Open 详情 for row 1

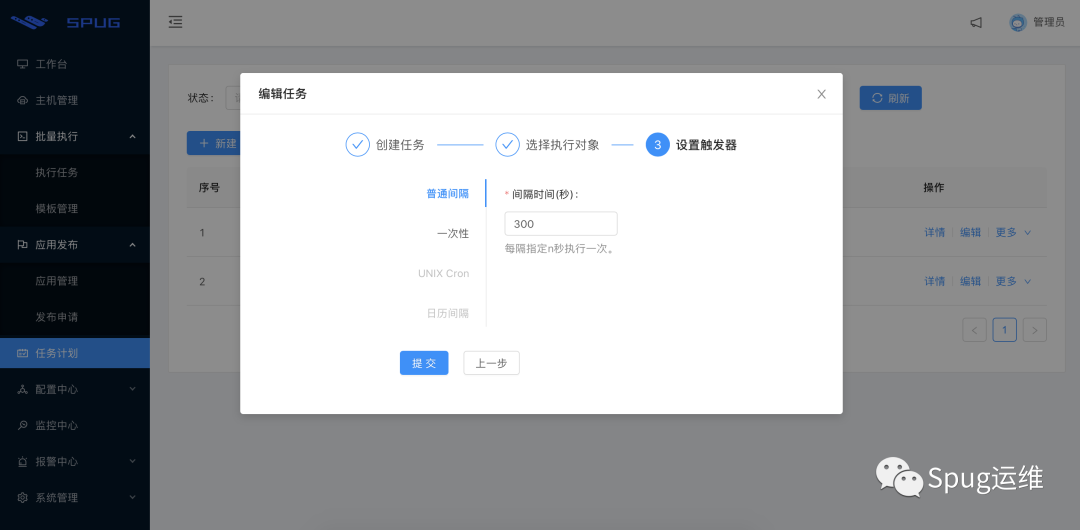tap(935, 232)
